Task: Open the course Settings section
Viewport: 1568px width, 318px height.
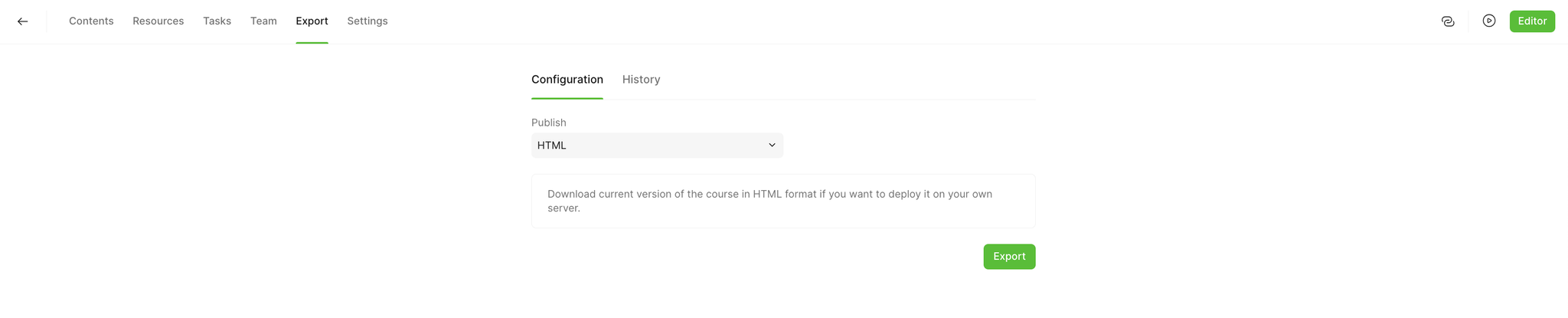Action: (x=367, y=21)
